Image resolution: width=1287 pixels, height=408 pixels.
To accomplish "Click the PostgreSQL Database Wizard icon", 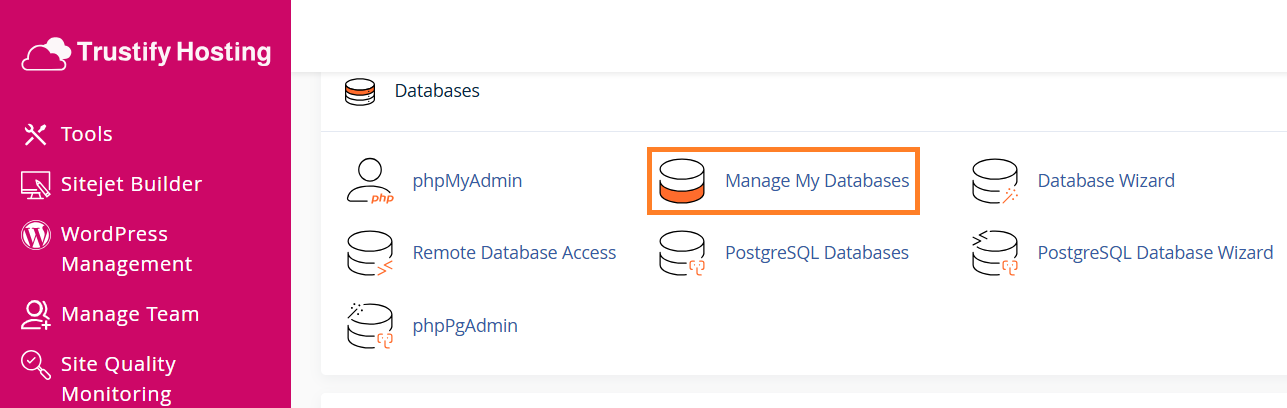I will [995, 253].
